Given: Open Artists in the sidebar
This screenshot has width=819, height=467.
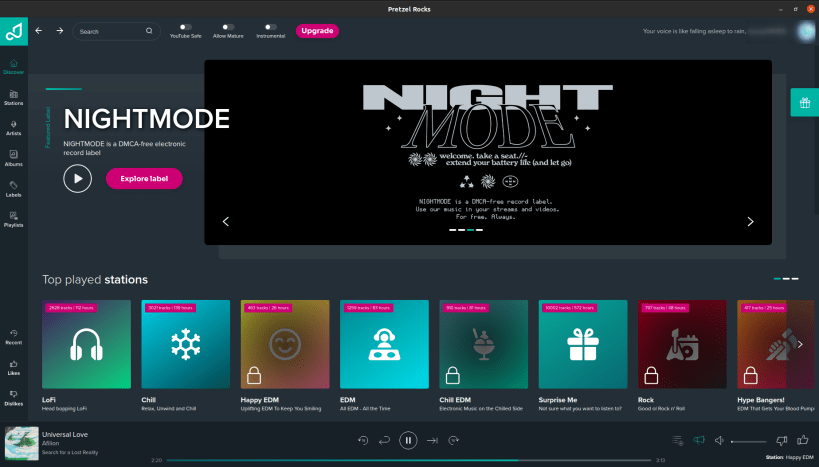Looking at the screenshot, I should tap(14, 128).
